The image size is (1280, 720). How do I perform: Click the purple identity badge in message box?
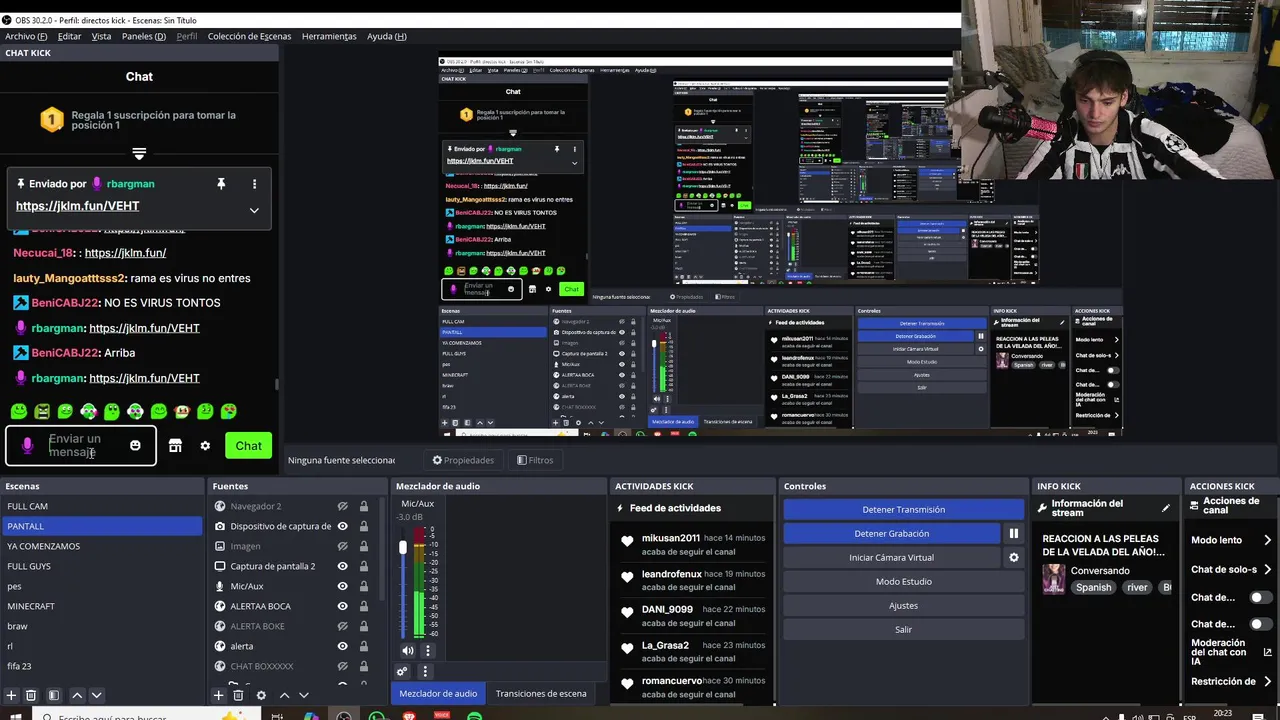28,445
